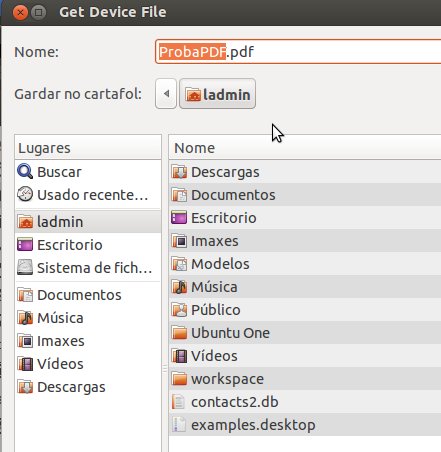Click the back arrow beside ladmin path button
The width and height of the screenshot is (441, 452).
166,94
